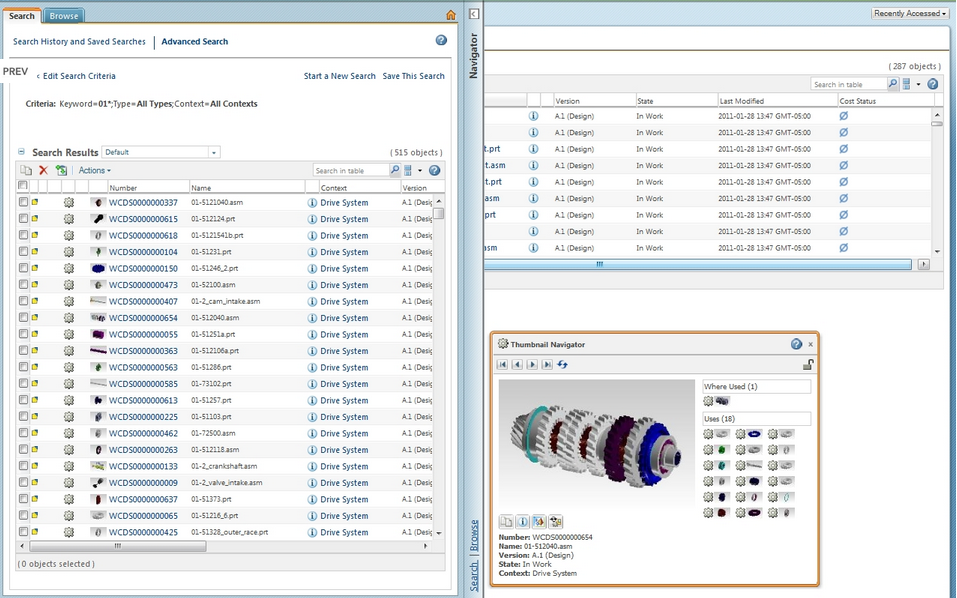
Task: Click the help icon in the Thumbnail Navigator header
Action: (797, 344)
